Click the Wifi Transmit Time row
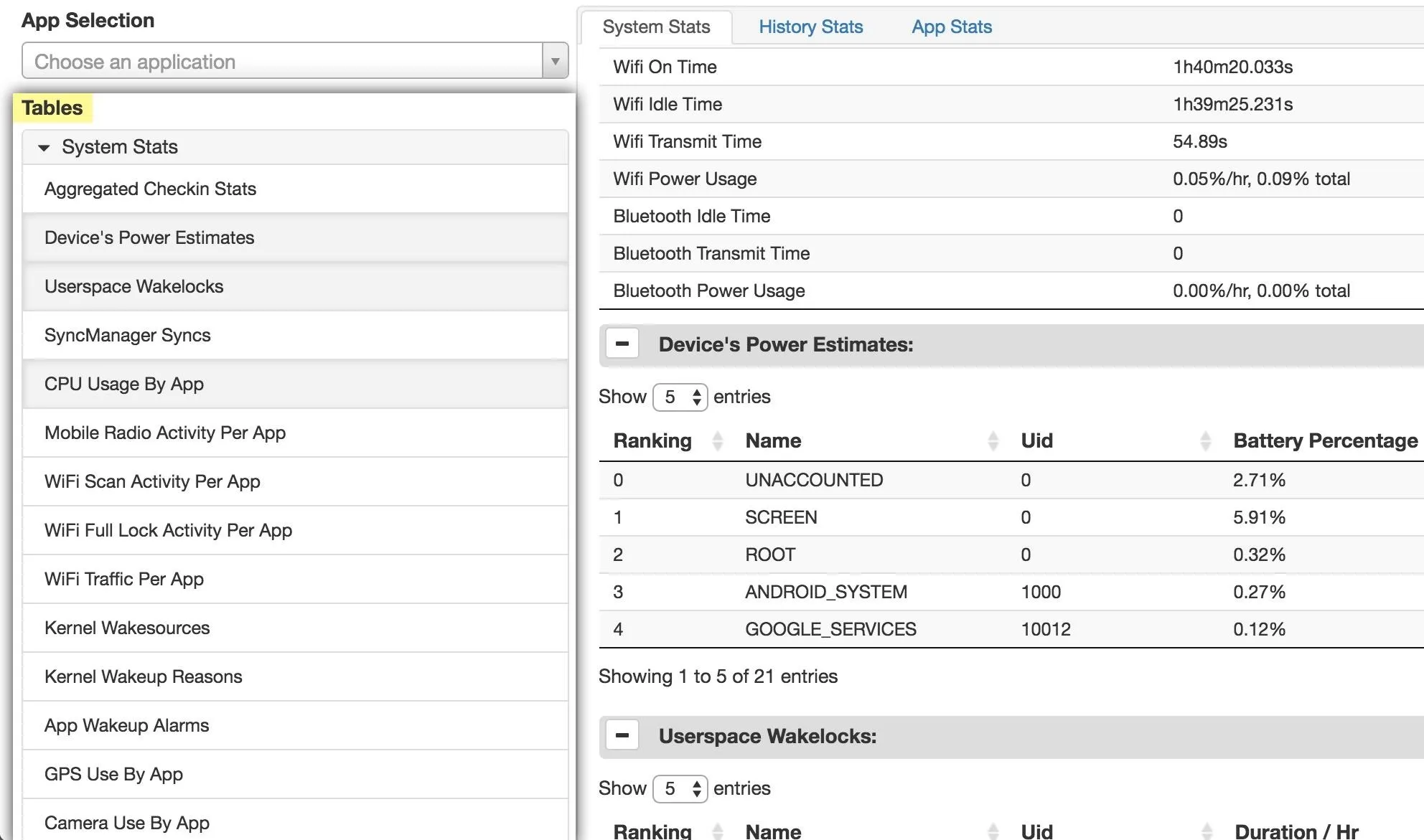Viewport: 1424px width, 840px height. pyautogui.click(x=1011, y=141)
